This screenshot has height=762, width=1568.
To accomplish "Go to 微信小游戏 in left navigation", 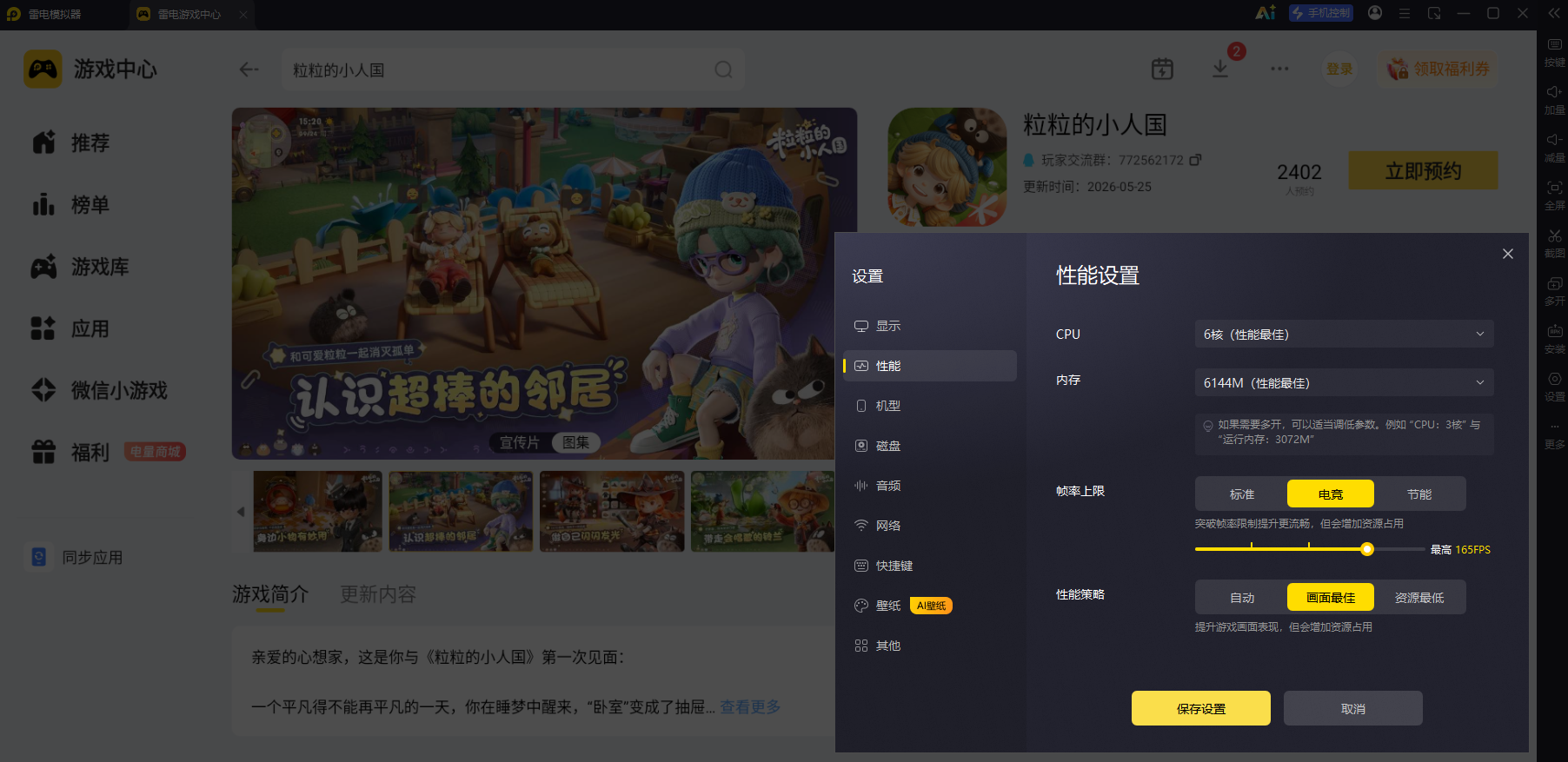I will click(x=99, y=390).
